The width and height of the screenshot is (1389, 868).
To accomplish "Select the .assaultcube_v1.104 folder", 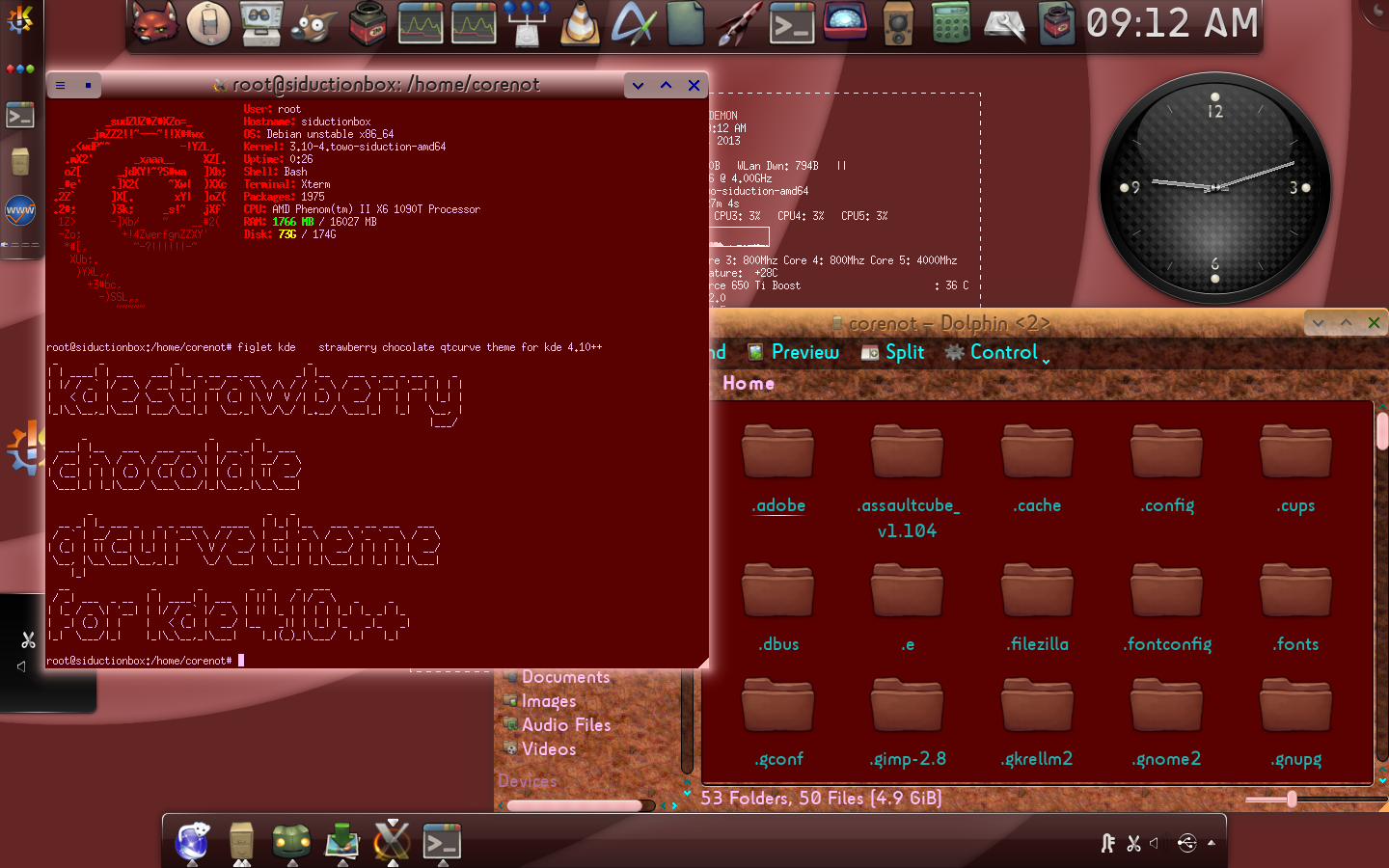I will 908,482.
